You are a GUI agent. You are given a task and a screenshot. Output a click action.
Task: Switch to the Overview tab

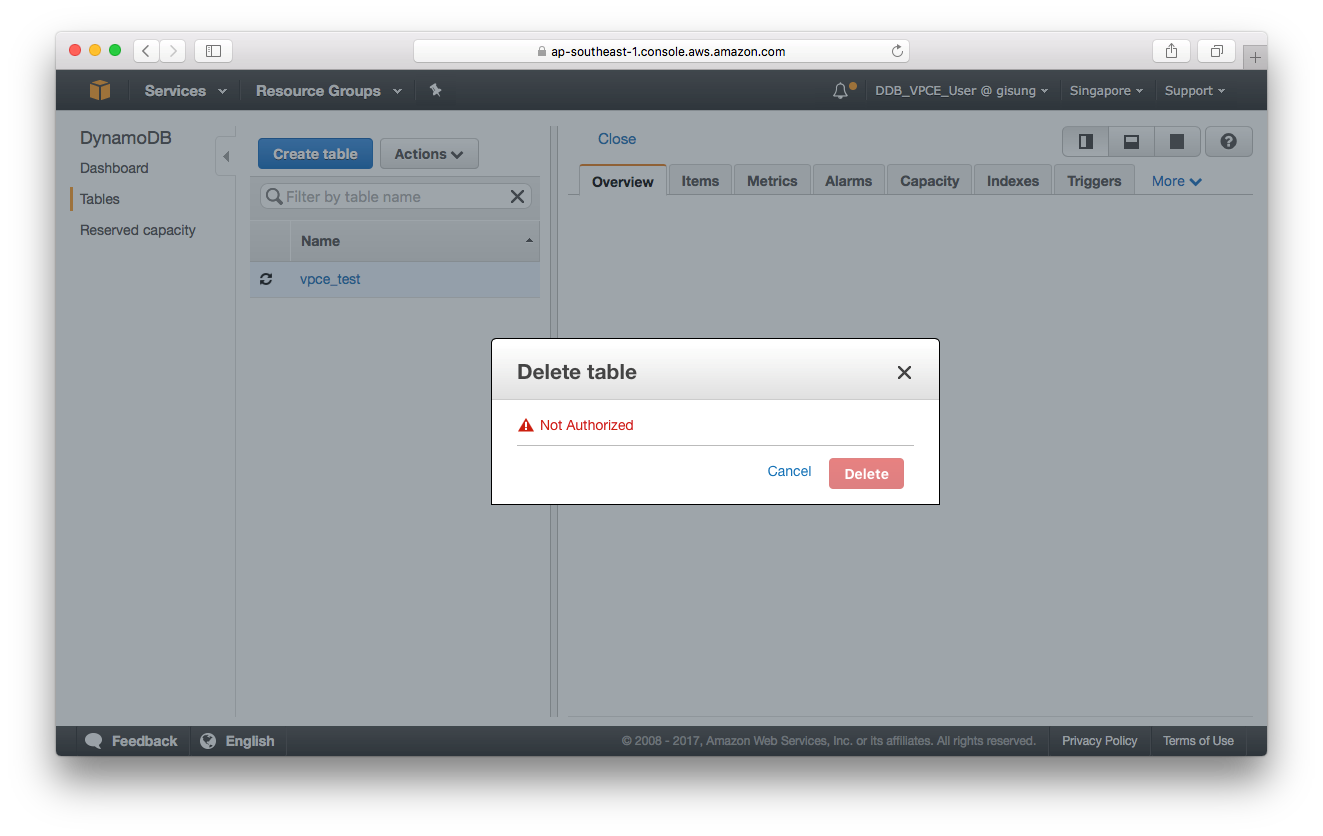coord(623,181)
